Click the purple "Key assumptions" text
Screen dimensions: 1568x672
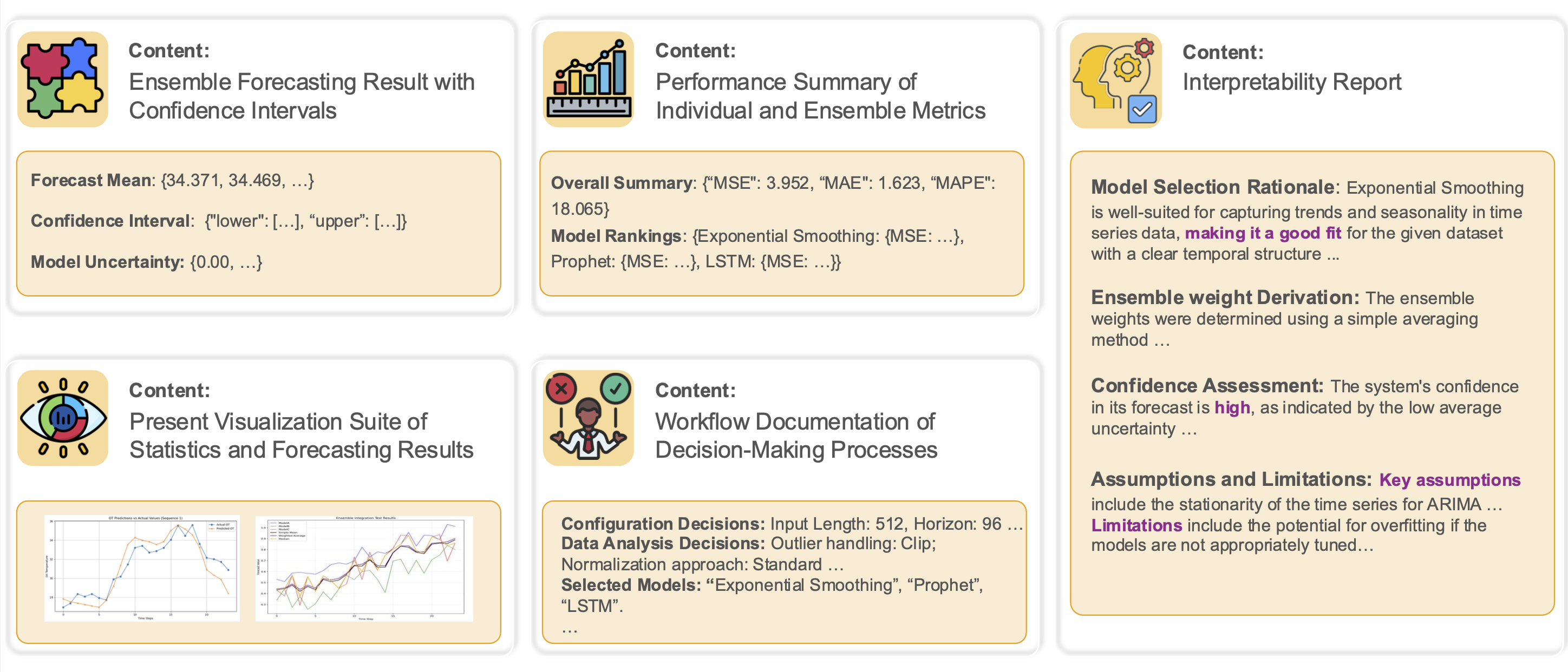1449,480
